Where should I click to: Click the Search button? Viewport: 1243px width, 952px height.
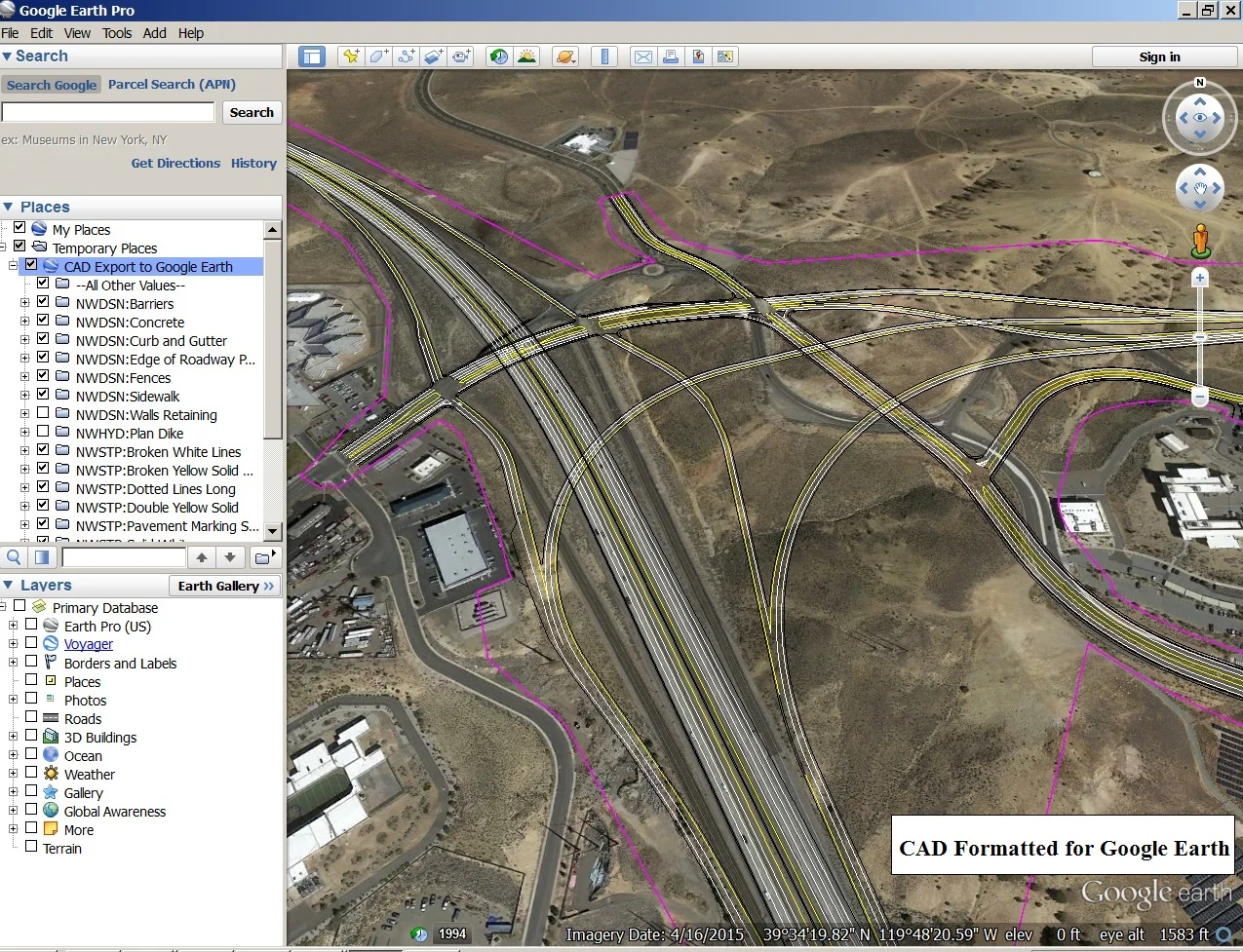point(252,112)
